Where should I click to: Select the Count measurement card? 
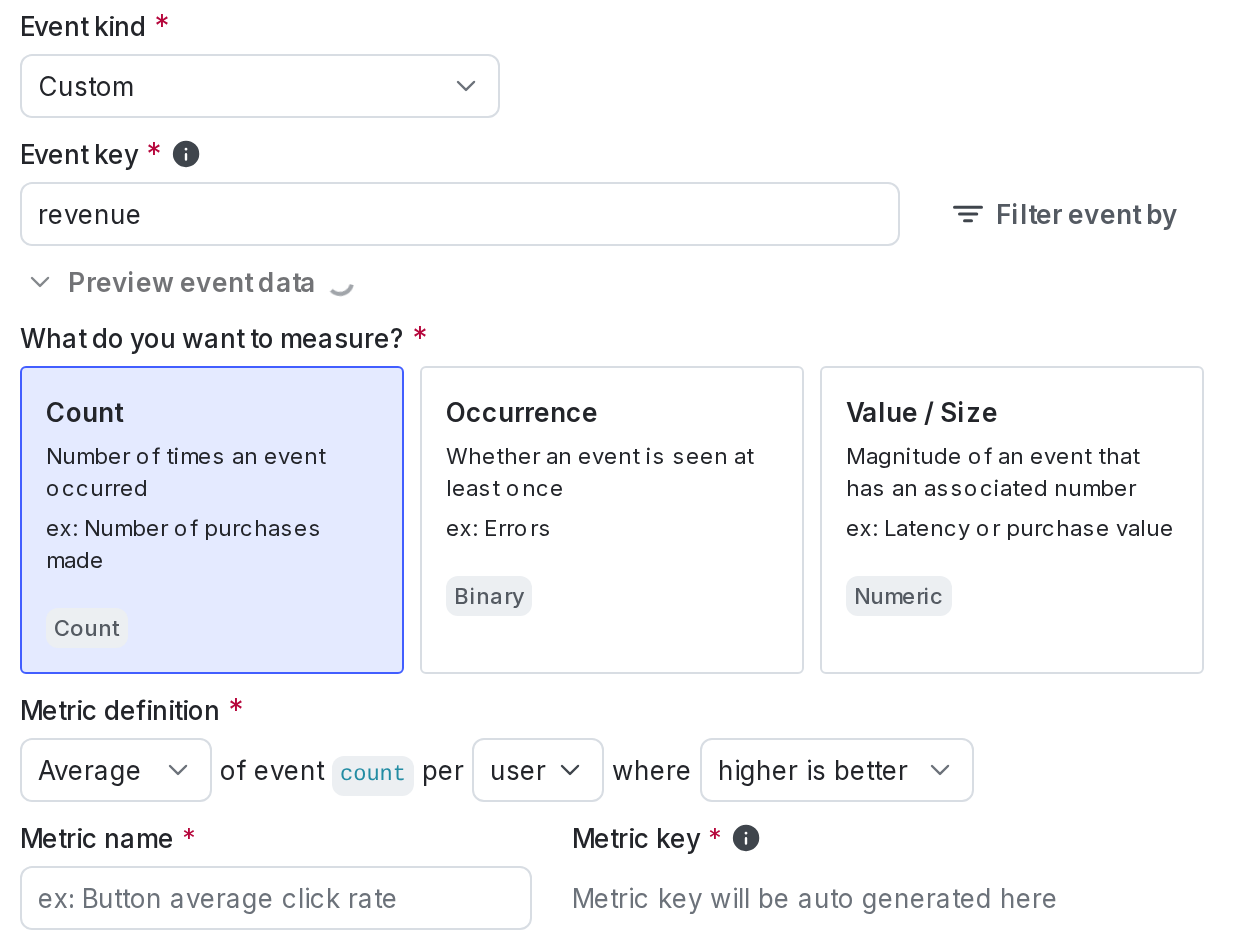pyautogui.click(x=211, y=519)
